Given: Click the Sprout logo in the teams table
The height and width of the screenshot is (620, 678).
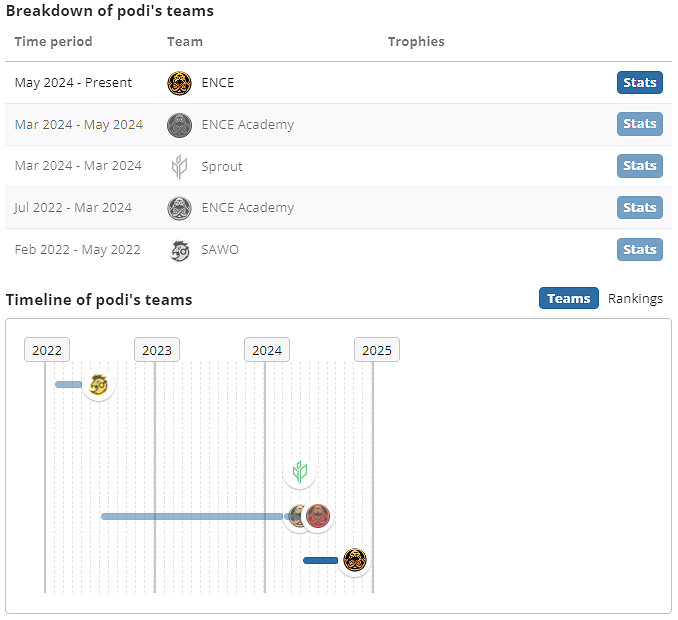Looking at the screenshot, I should [x=179, y=166].
